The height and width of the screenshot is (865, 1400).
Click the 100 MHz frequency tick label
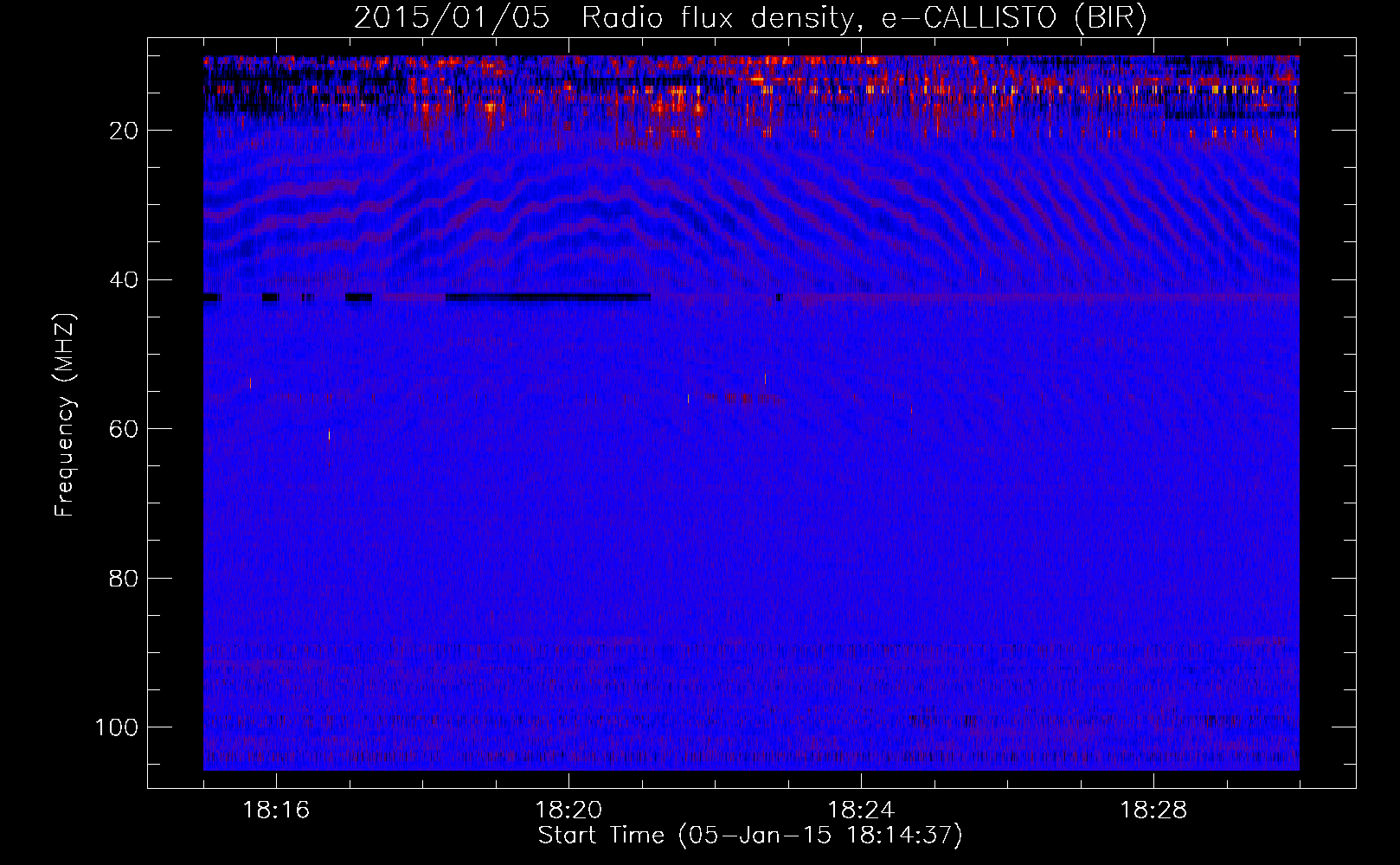pos(117,727)
